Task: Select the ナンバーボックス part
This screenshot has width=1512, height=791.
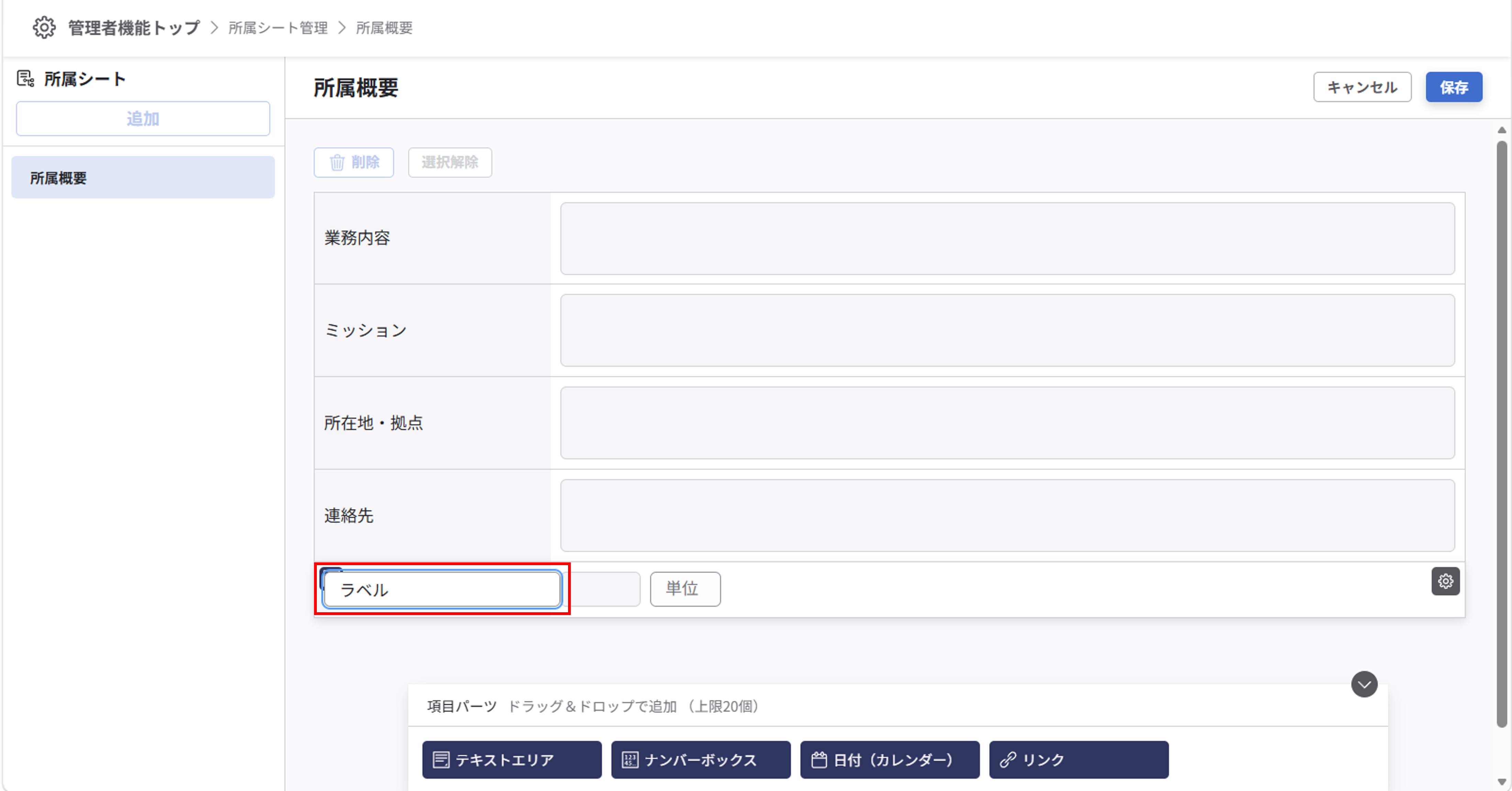Action: (701, 759)
